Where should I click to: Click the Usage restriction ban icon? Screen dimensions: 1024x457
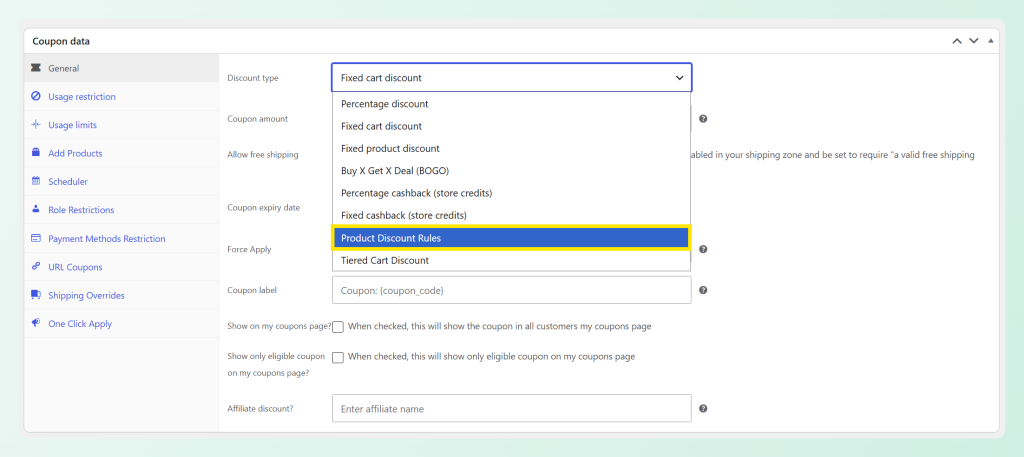(36, 97)
